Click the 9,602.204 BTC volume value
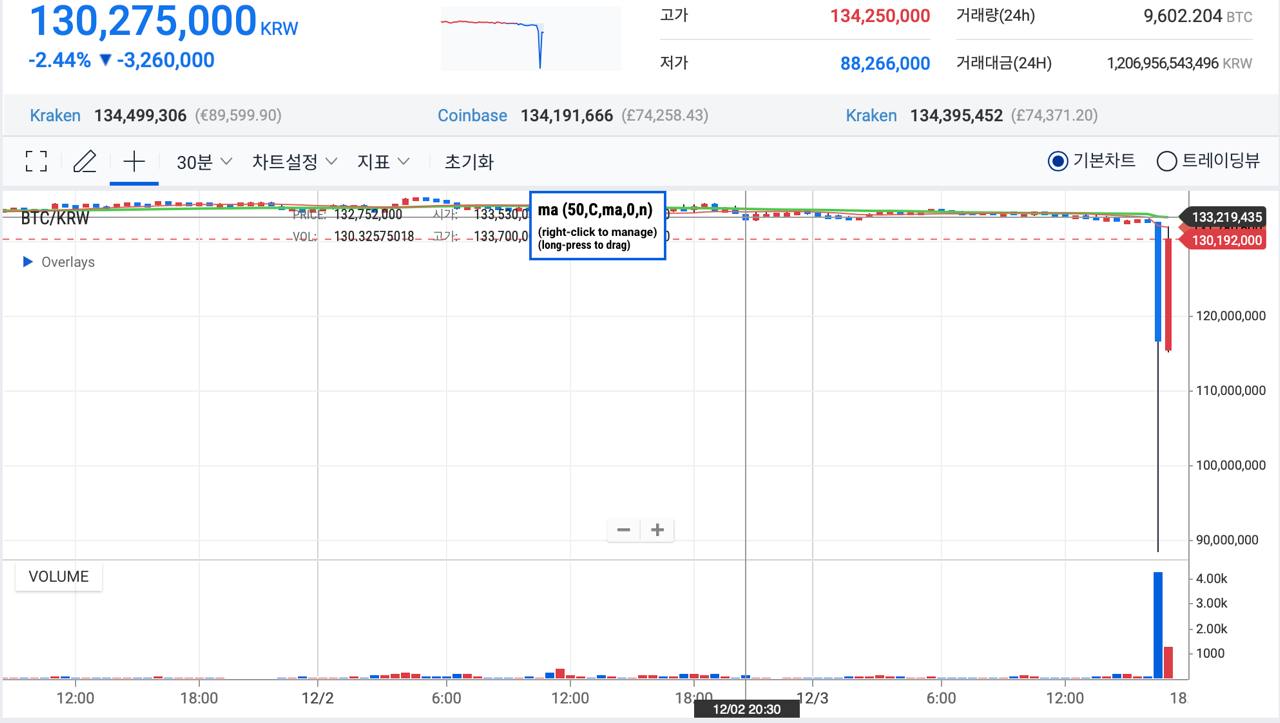Viewport: 1280px width, 723px height. point(1197,16)
